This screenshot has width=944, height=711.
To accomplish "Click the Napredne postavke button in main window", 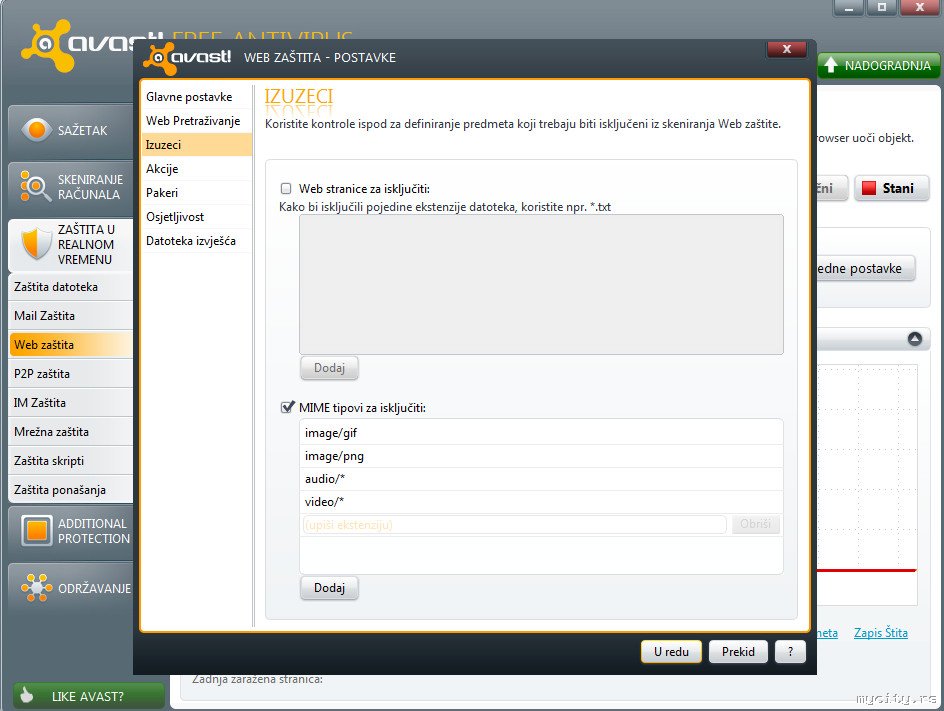I will point(866,269).
